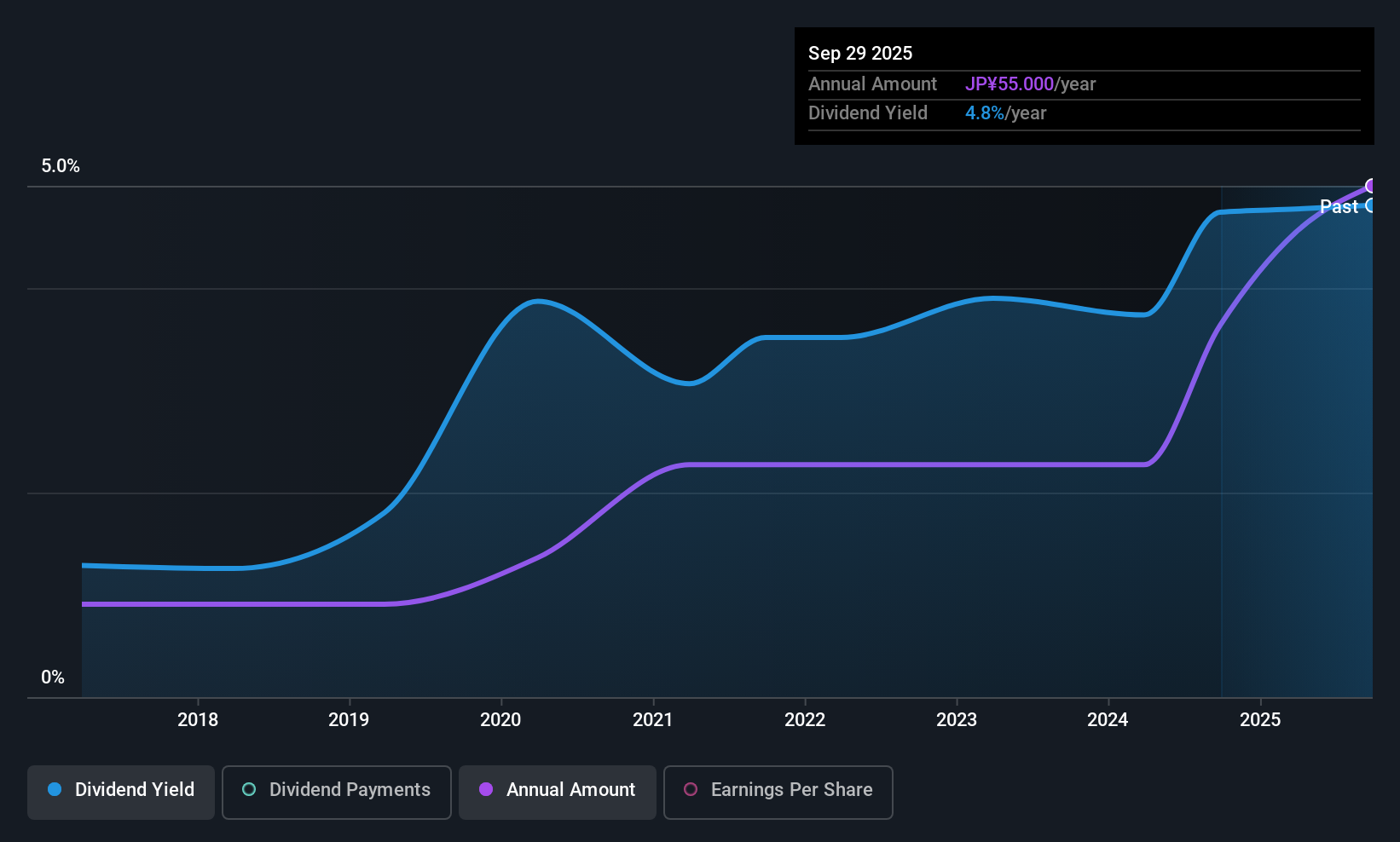This screenshot has height=842, width=1400.
Task: Click the pink ring beside Earnings Per Share
Action: (x=691, y=789)
